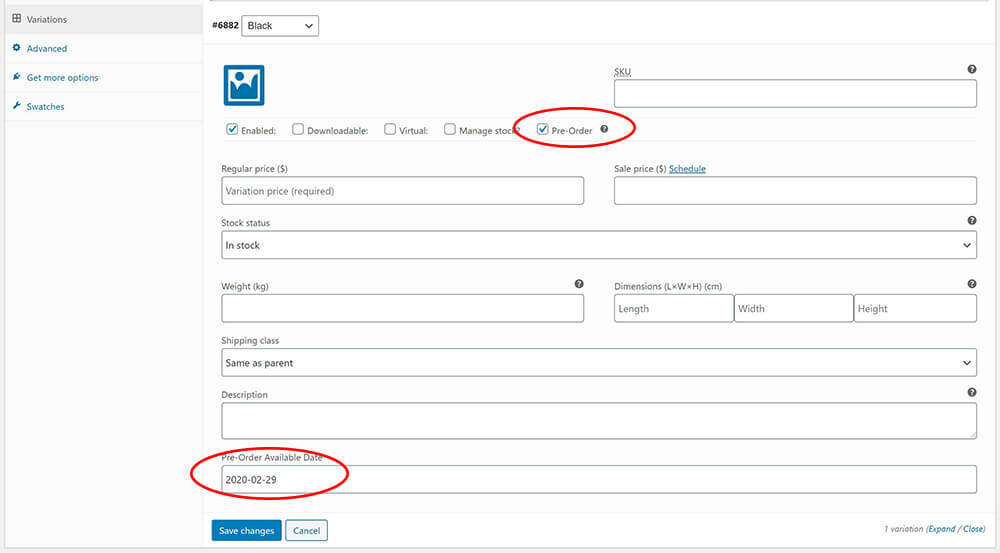Click the Regular price input field
Viewport: 1000px width, 553px height.
(x=402, y=191)
